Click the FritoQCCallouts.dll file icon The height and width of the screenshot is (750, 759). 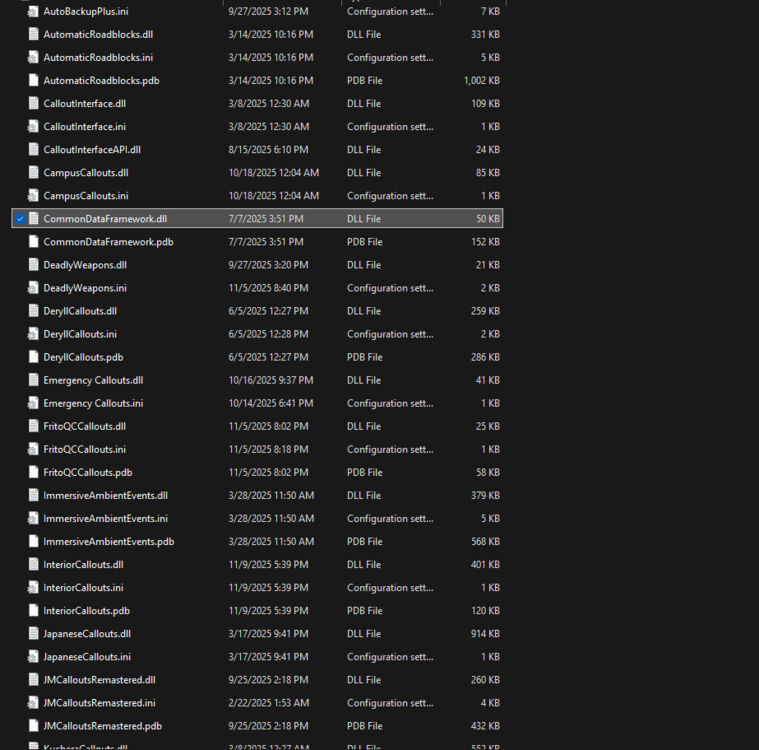[33, 427]
